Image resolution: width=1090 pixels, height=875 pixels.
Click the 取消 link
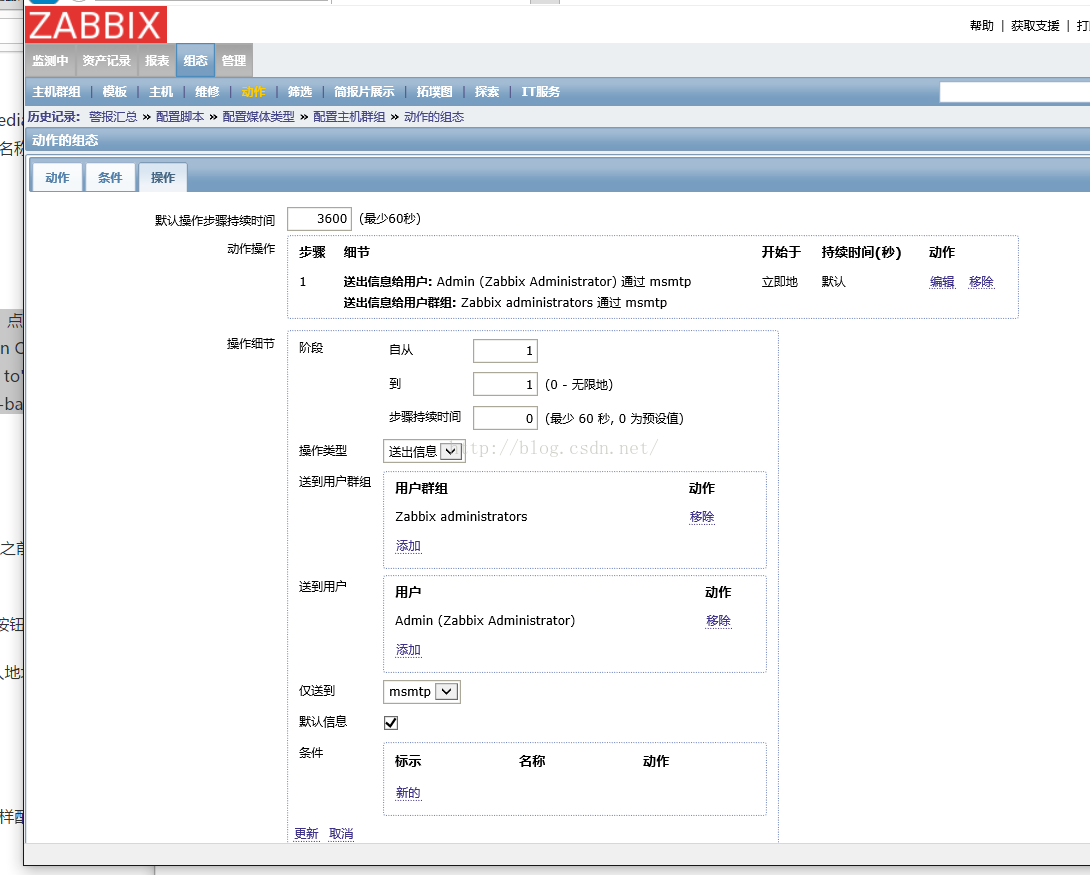click(341, 833)
